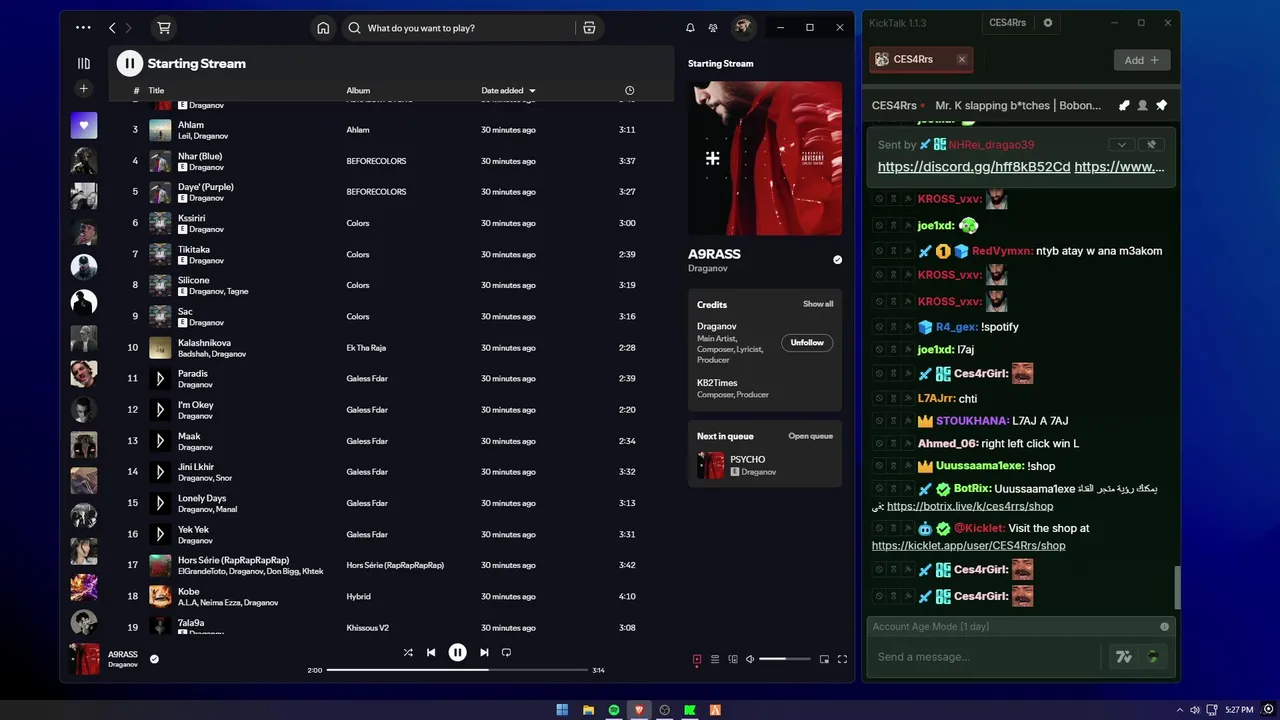
Task: Mute the Spotify volume
Action: tap(750, 659)
